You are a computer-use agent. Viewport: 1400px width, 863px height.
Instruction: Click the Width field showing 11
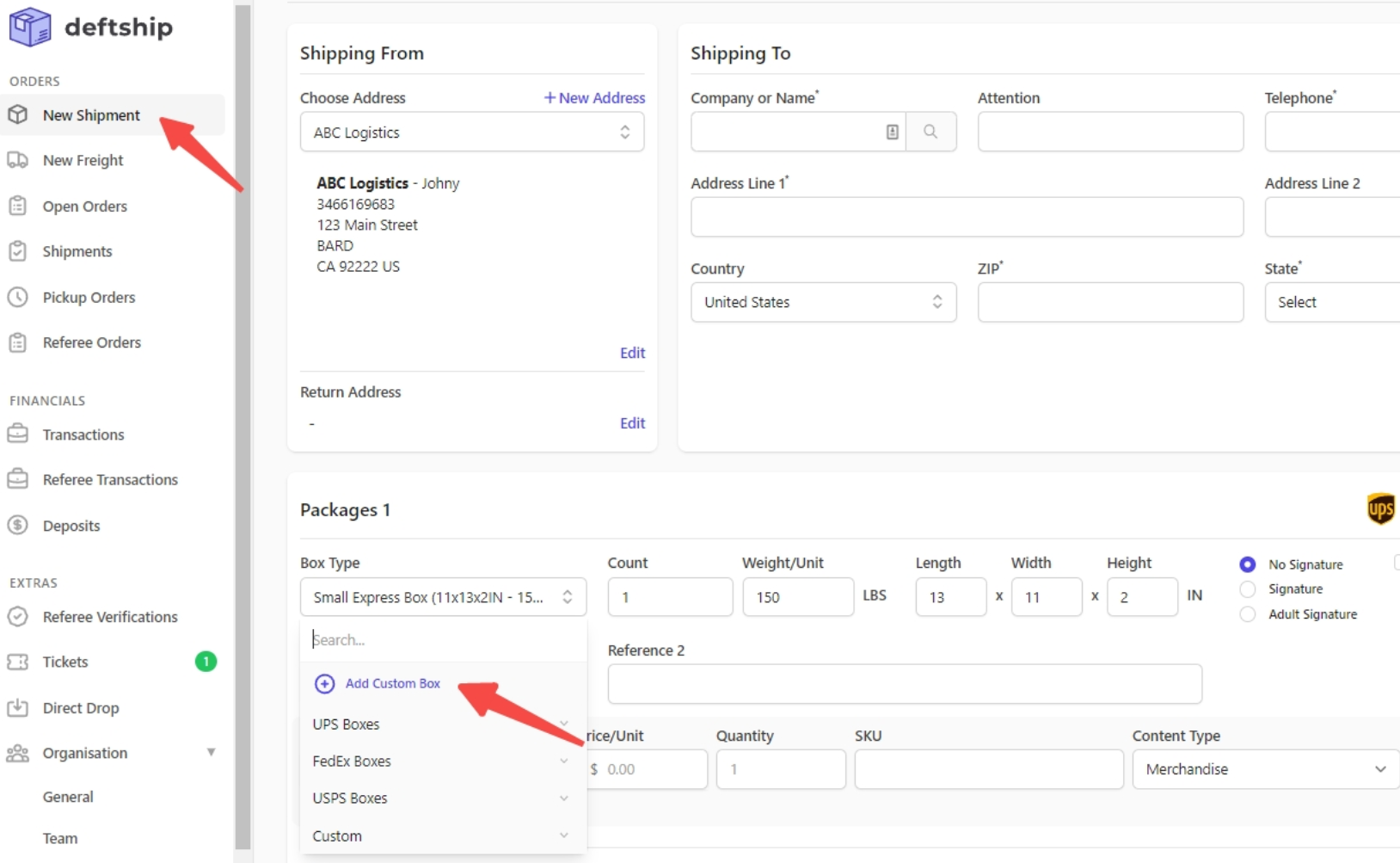[1047, 597]
